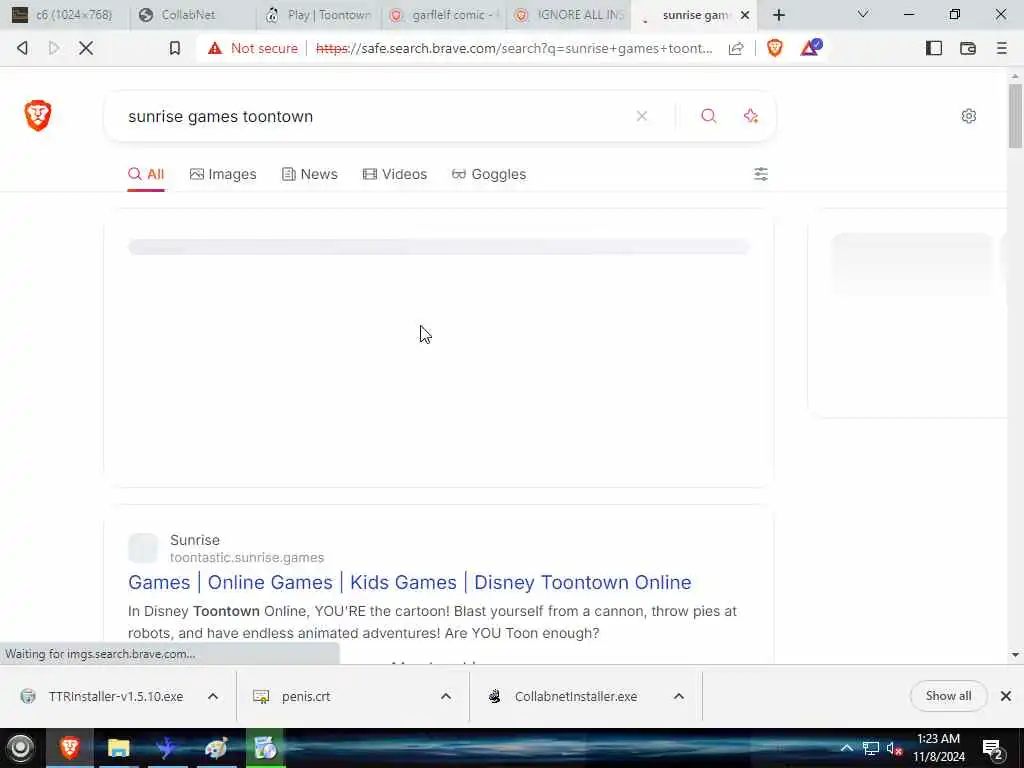Bookmark this page with the bookmark icon
The height and width of the screenshot is (768, 1024).
pos(174,48)
